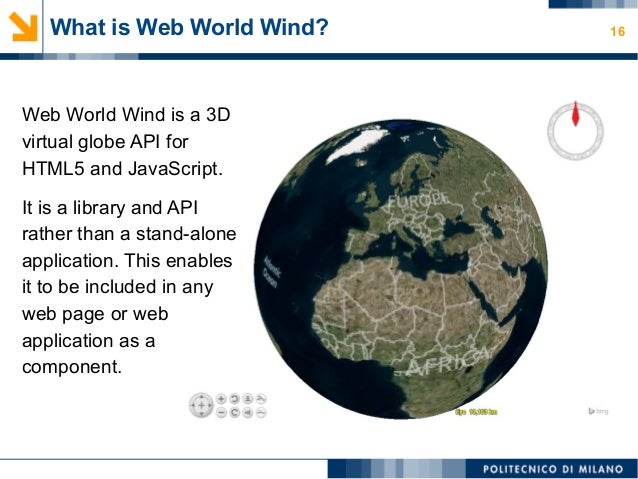Click the slide title 'What is Web World Wind?'
Viewport: 638px width, 479px height.
pyautogui.click(x=189, y=27)
